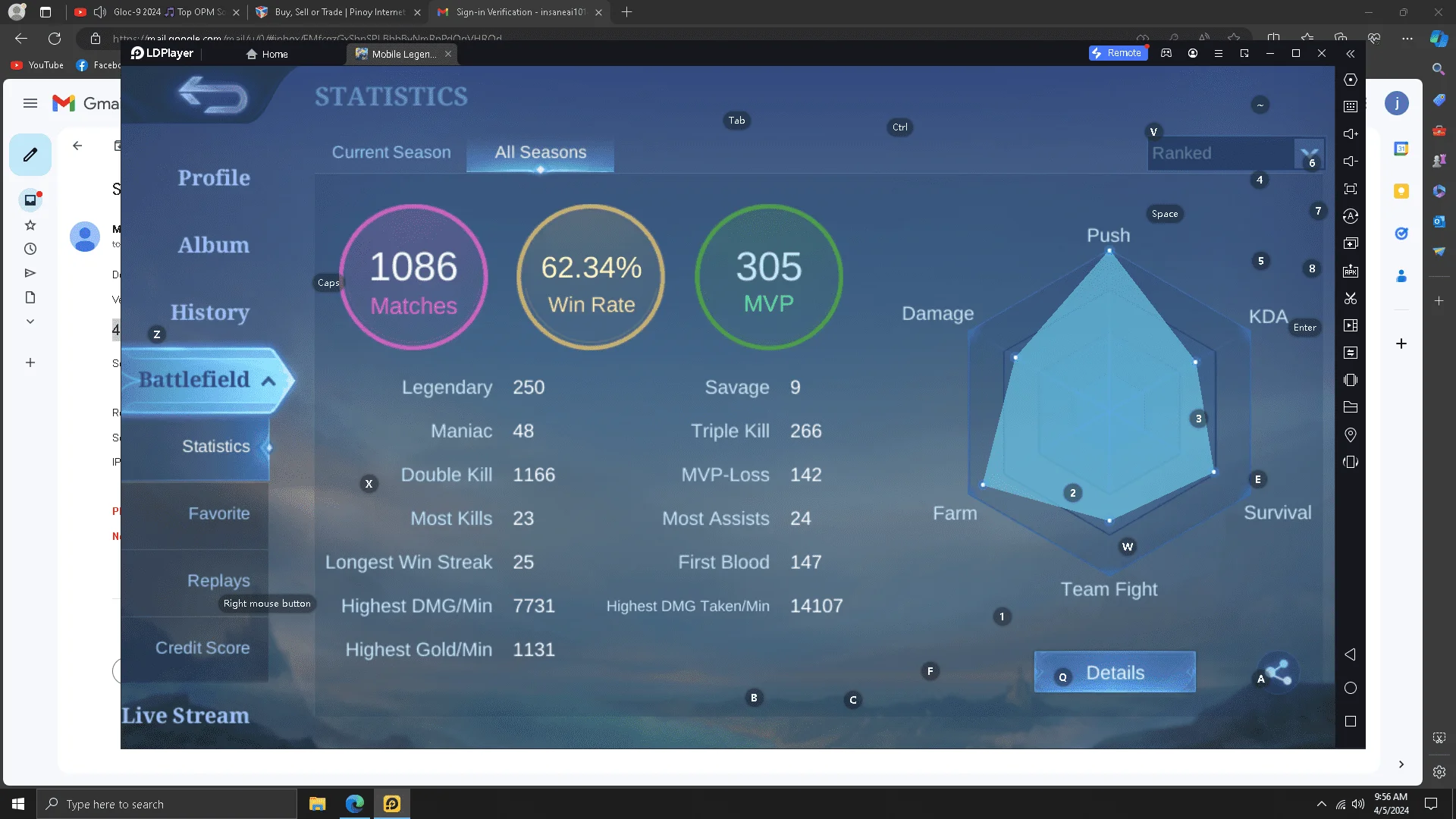Click the LDPlayer taskbar icon
Image resolution: width=1456 pixels, height=819 pixels.
(392, 804)
